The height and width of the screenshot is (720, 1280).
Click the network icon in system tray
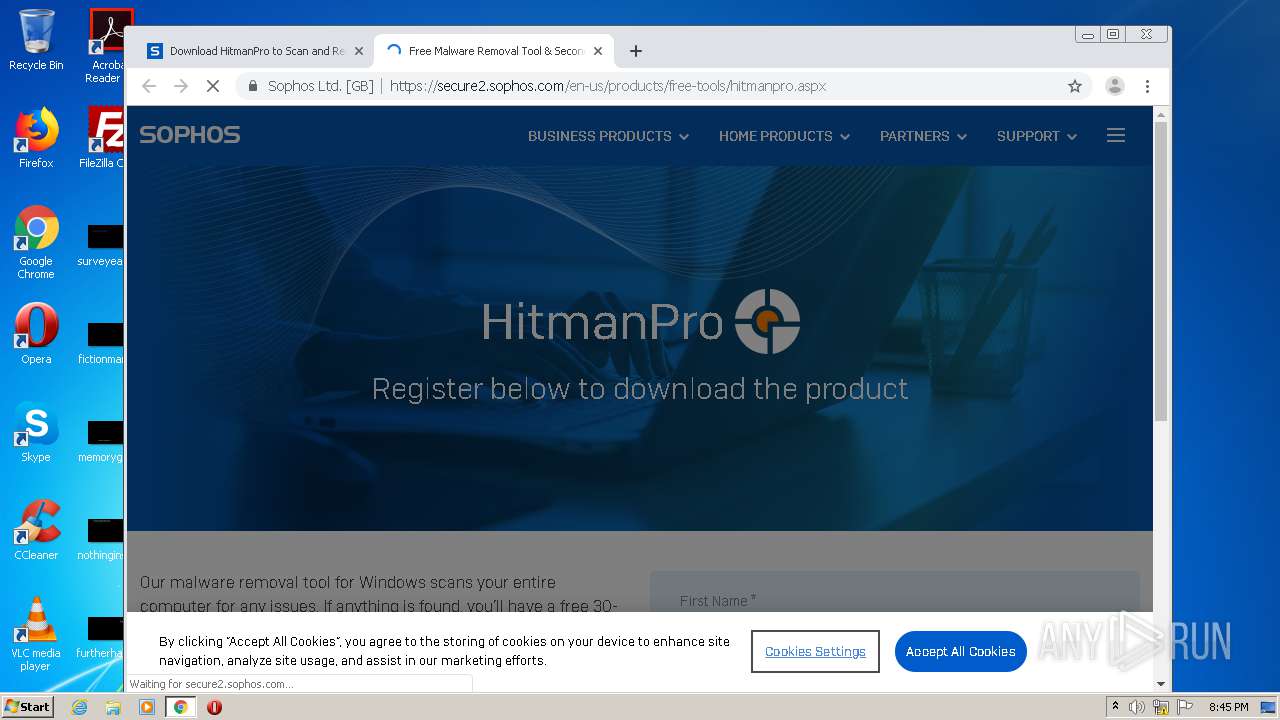pyautogui.click(x=1161, y=707)
